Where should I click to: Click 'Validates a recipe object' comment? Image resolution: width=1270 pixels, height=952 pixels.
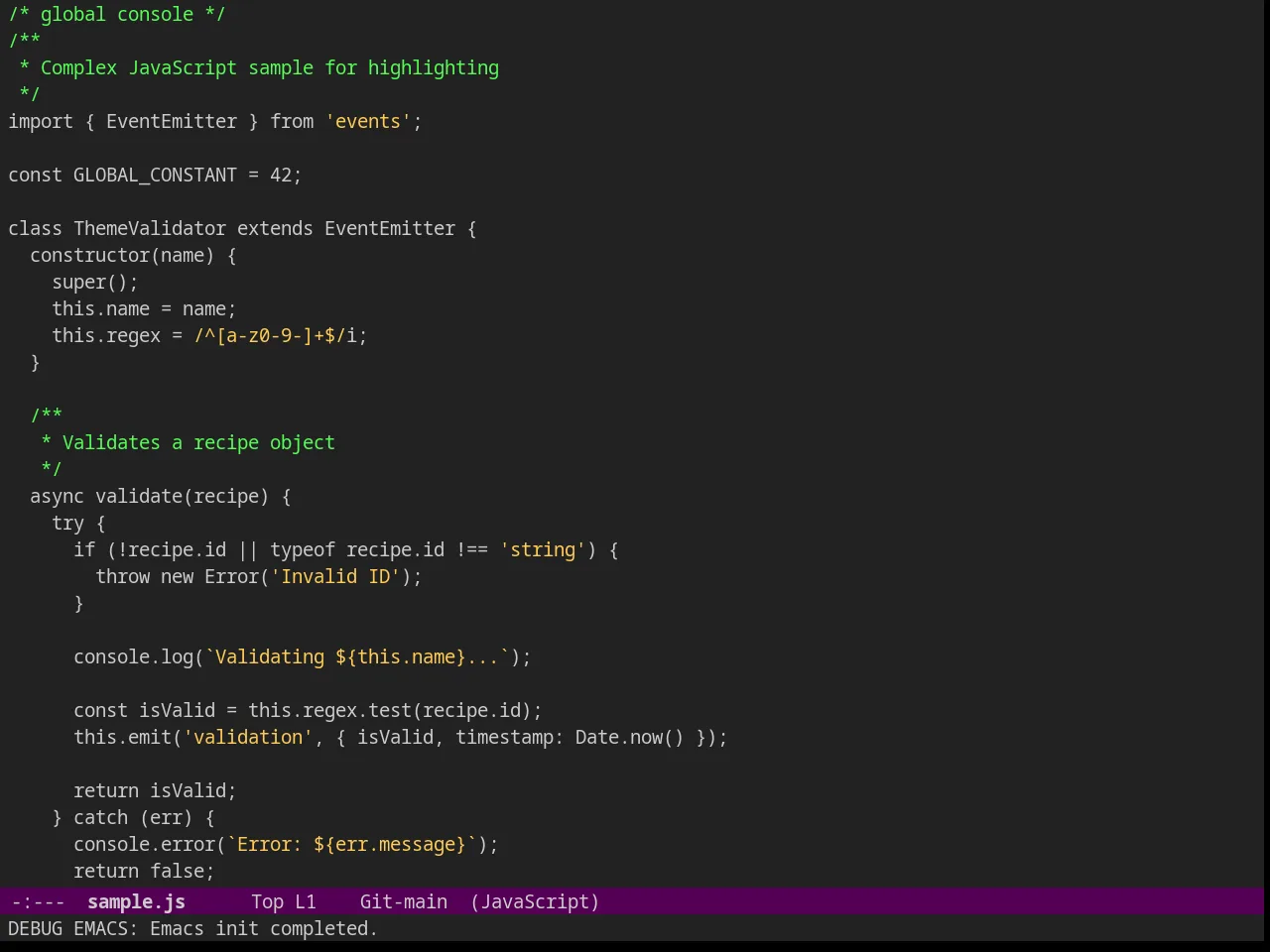tap(198, 442)
